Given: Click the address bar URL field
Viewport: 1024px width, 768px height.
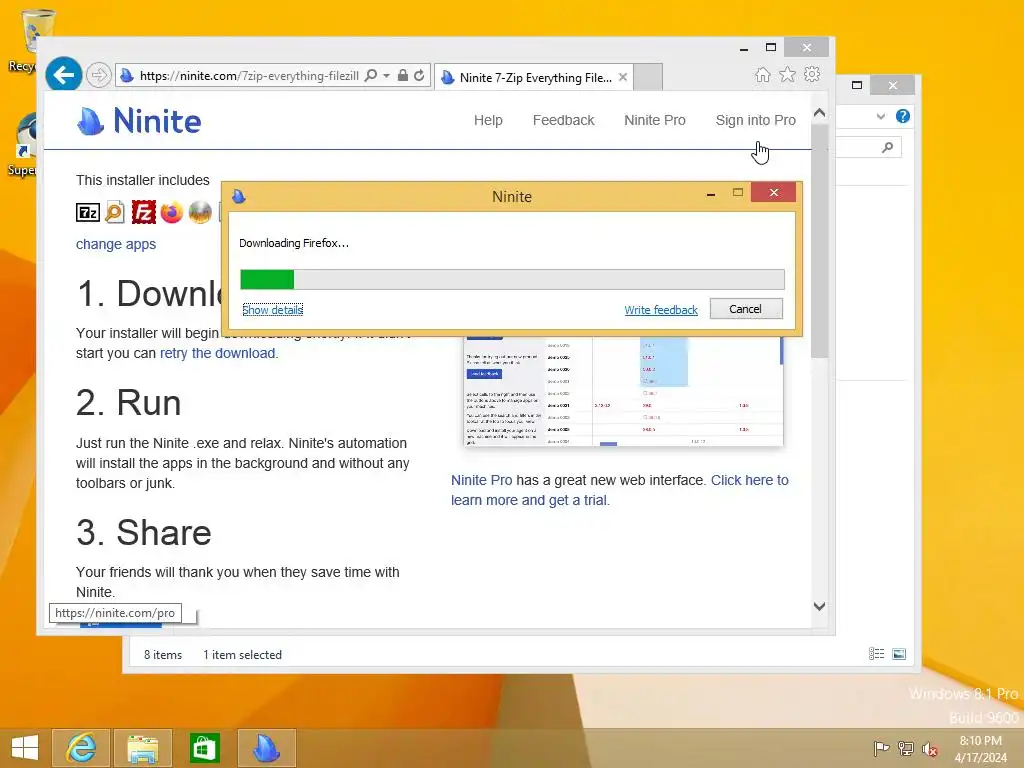Looking at the screenshot, I should (249, 76).
